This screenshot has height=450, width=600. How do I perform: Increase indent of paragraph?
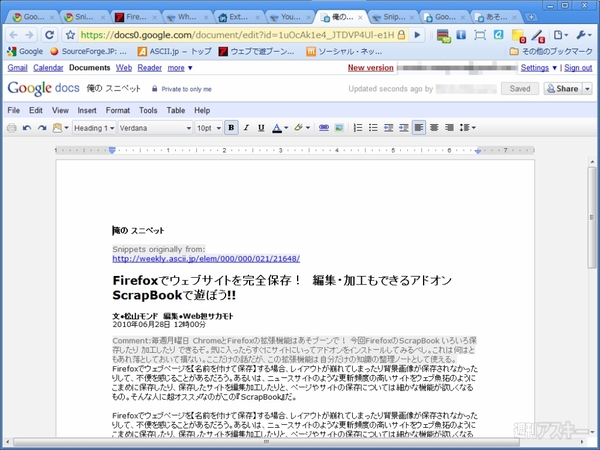point(403,128)
